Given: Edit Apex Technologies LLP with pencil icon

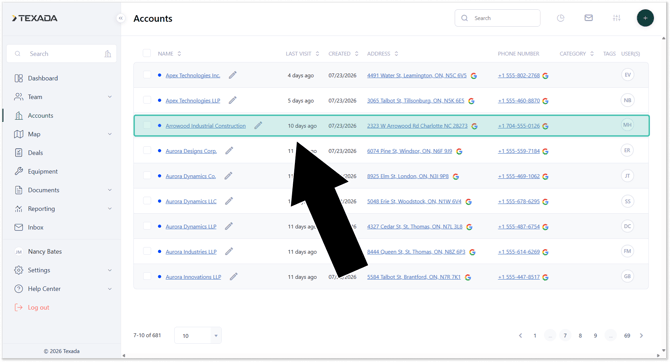Looking at the screenshot, I should pyautogui.click(x=232, y=100).
